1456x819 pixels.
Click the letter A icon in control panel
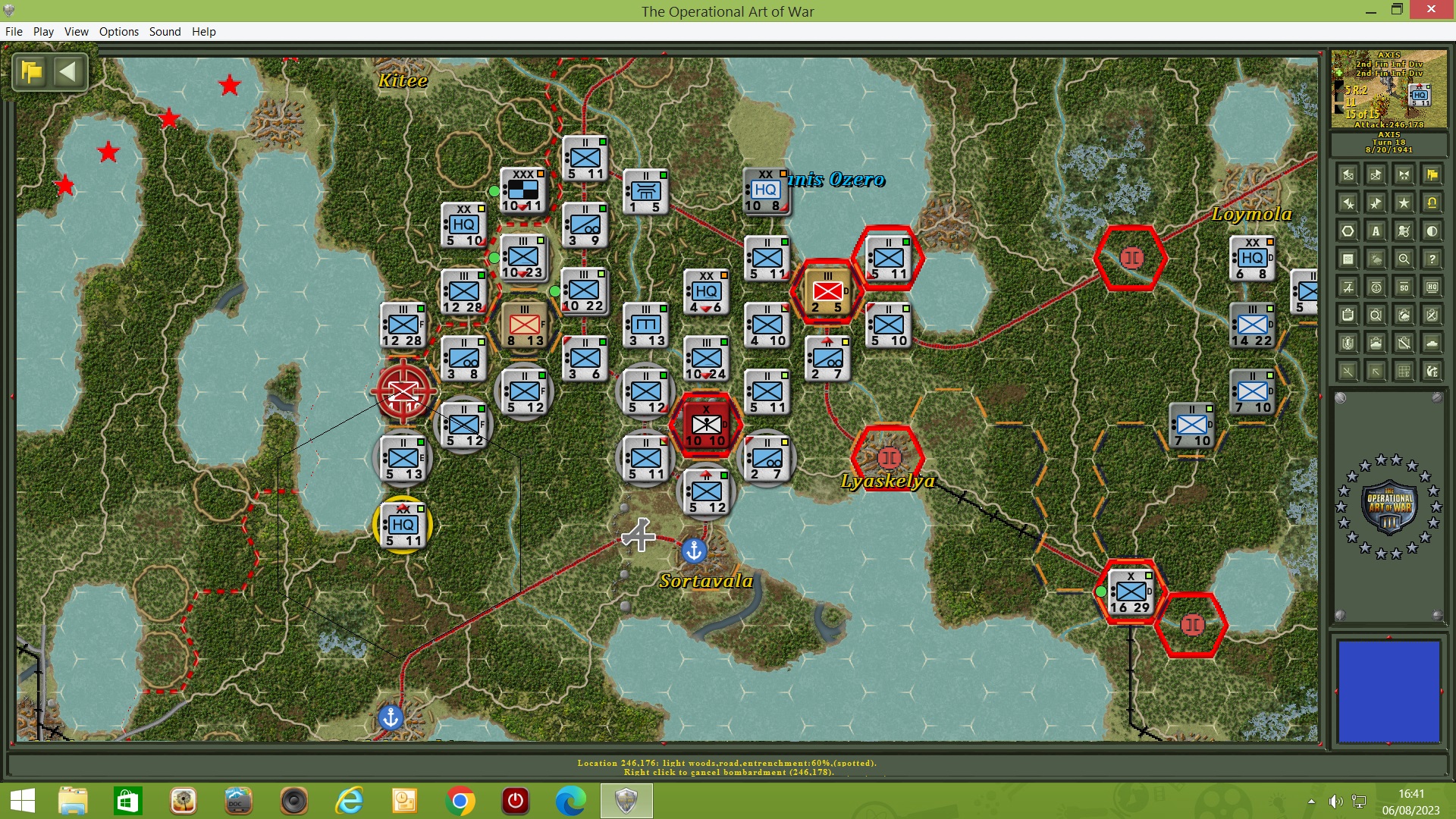(x=1376, y=231)
